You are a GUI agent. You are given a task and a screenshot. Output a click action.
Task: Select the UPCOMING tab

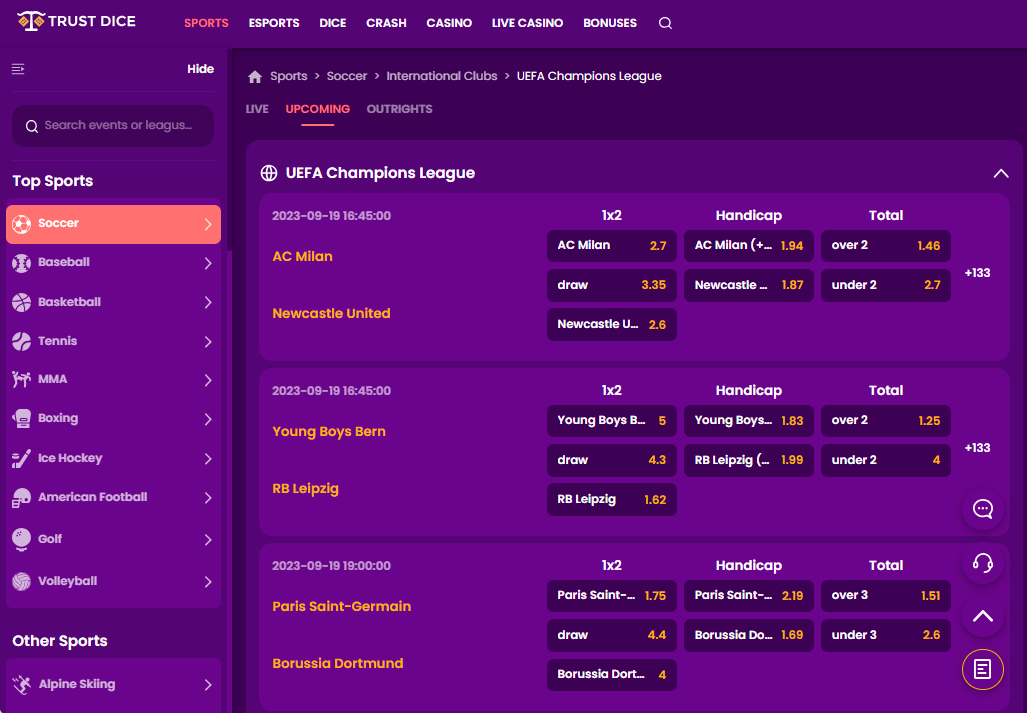318,109
